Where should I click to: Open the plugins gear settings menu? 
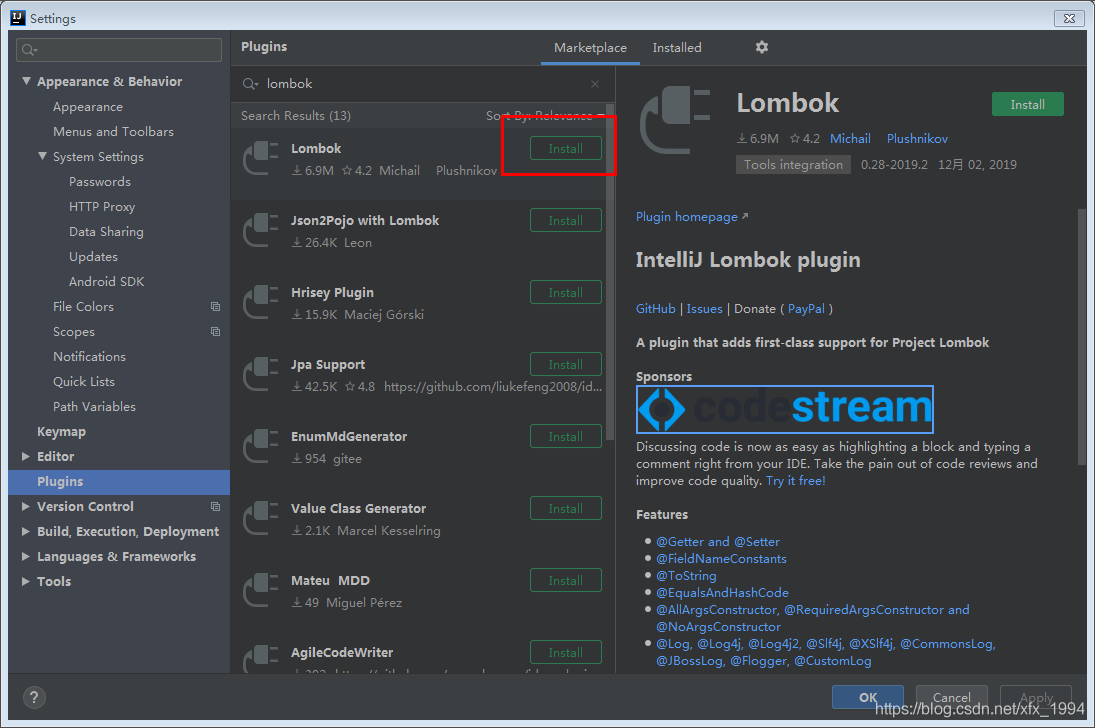762,47
